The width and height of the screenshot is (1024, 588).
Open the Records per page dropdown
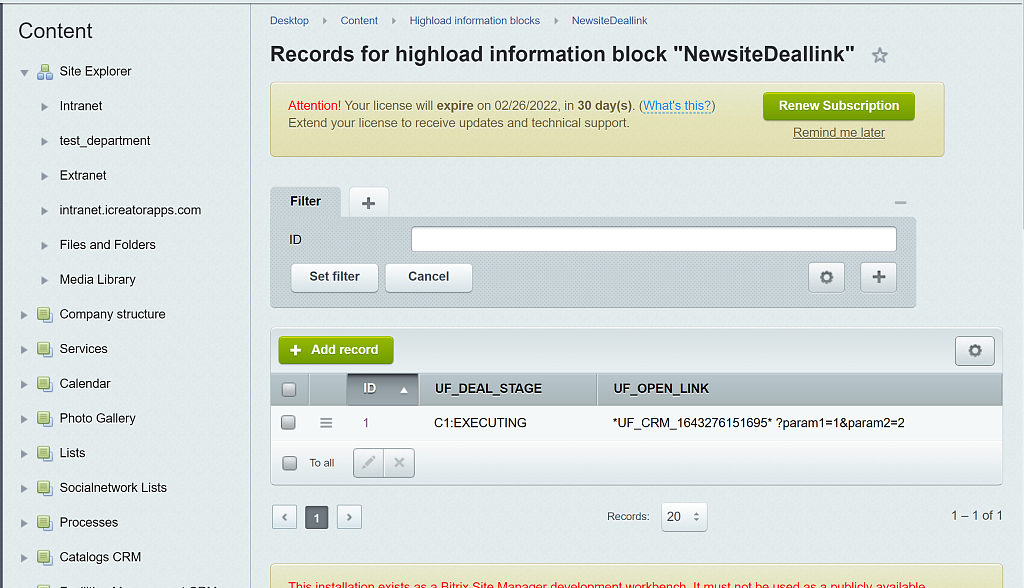pos(685,516)
